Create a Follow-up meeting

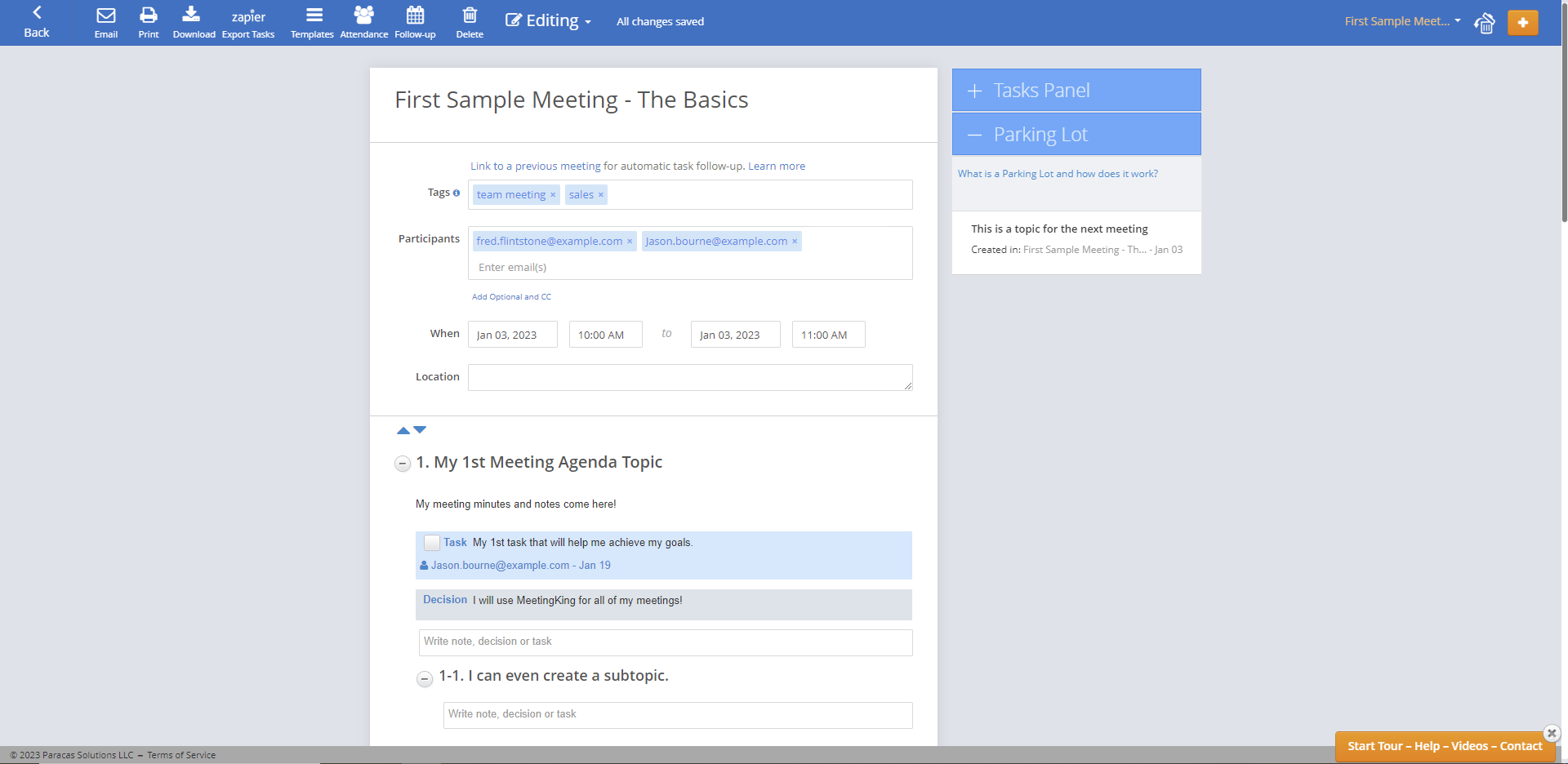[x=415, y=22]
